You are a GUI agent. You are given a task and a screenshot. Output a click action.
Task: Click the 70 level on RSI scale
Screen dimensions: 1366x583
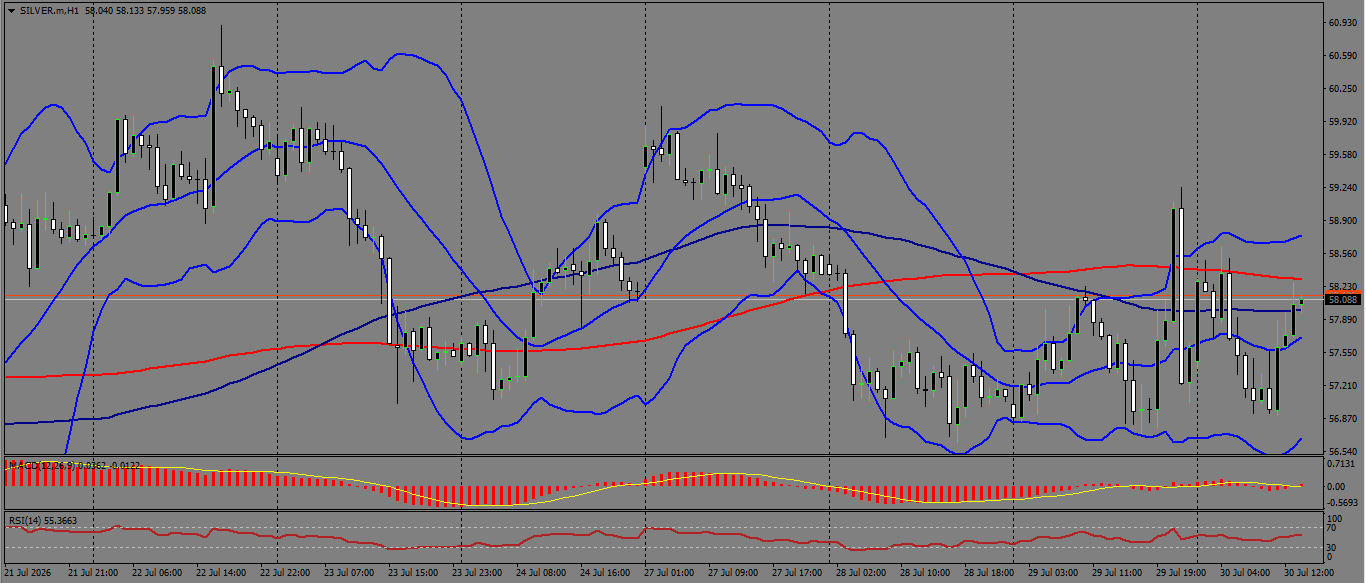point(1332,527)
